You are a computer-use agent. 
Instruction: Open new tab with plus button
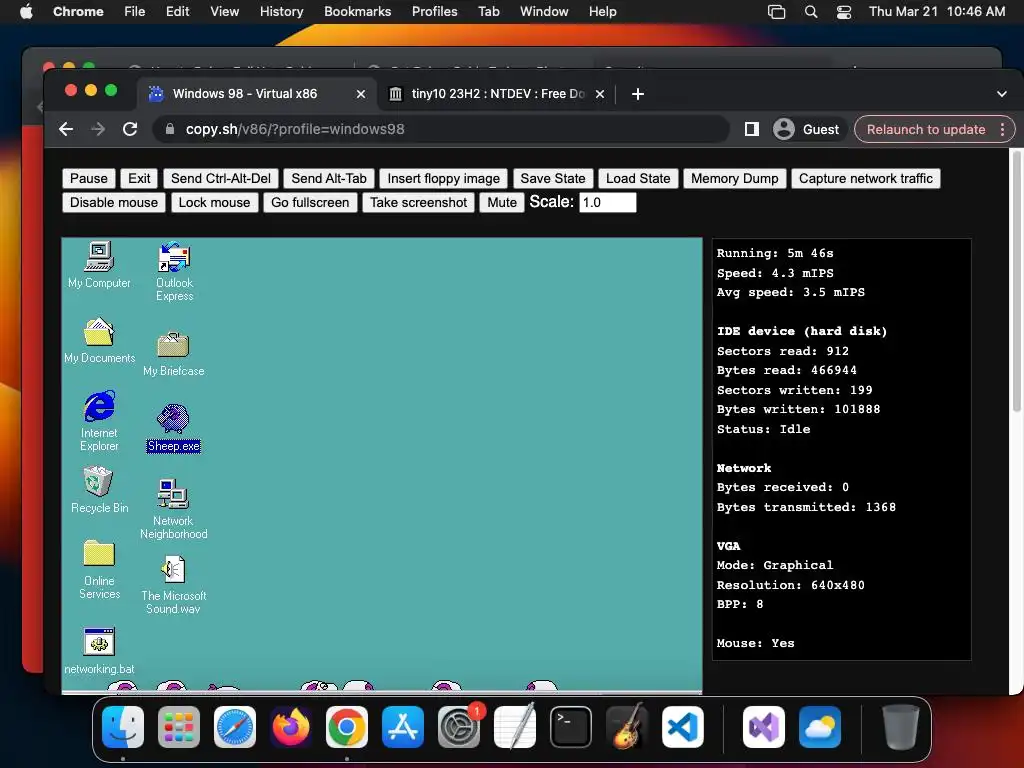pyautogui.click(x=638, y=94)
